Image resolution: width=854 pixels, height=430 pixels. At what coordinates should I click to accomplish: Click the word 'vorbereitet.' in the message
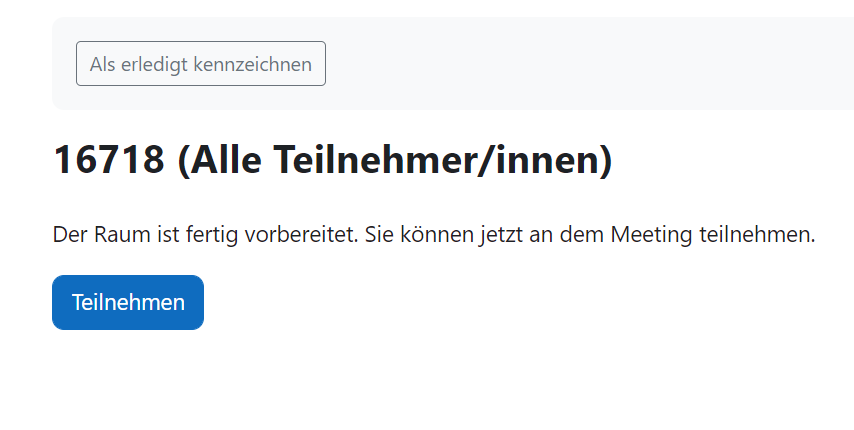(x=301, y=235)
